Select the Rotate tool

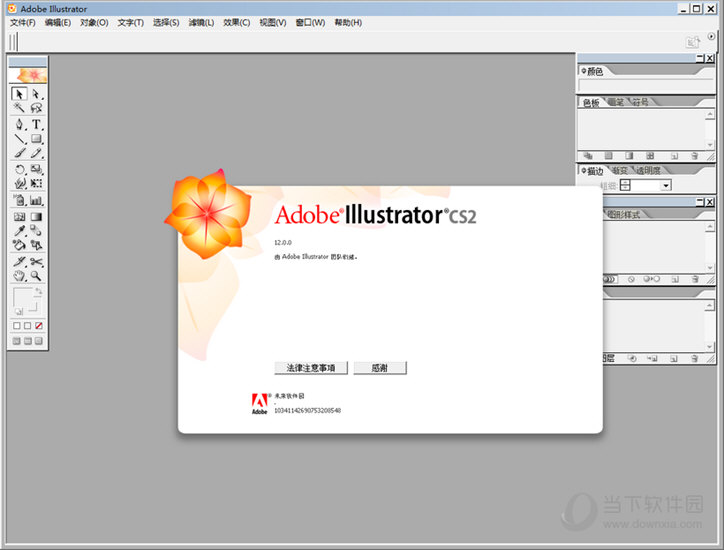click(x=19, y=169)
